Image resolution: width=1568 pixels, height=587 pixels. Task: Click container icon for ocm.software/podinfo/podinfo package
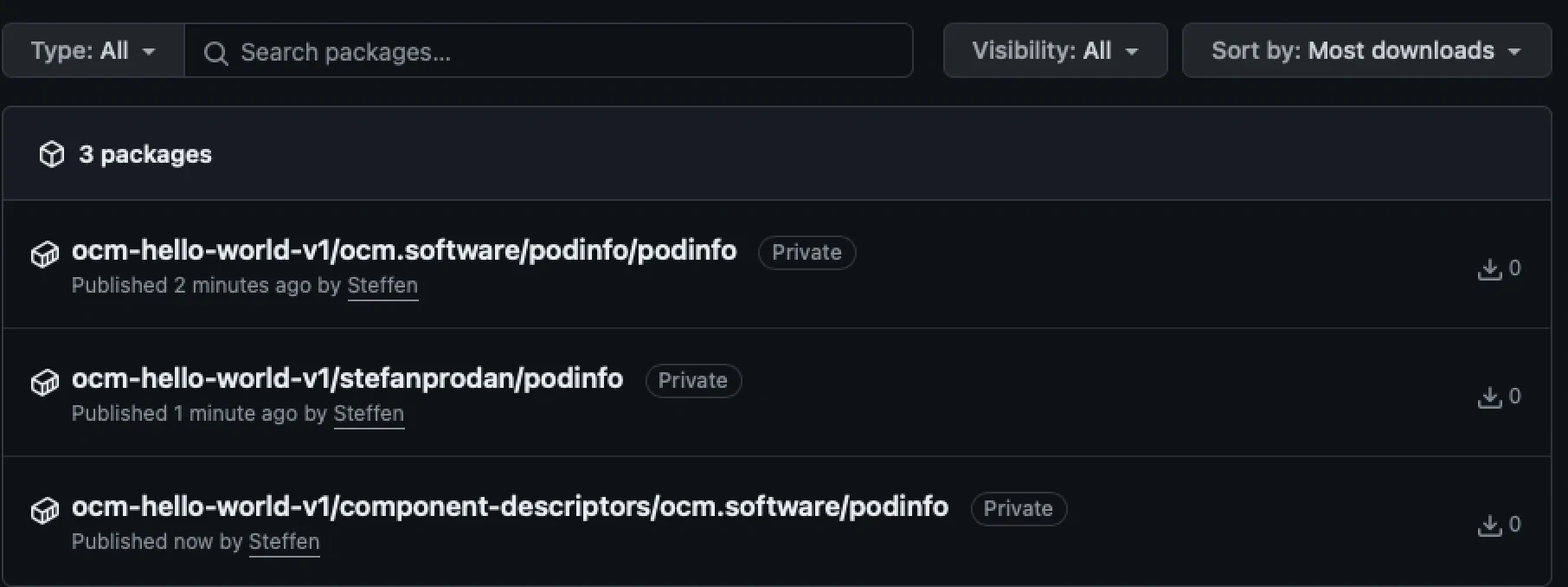45,255
